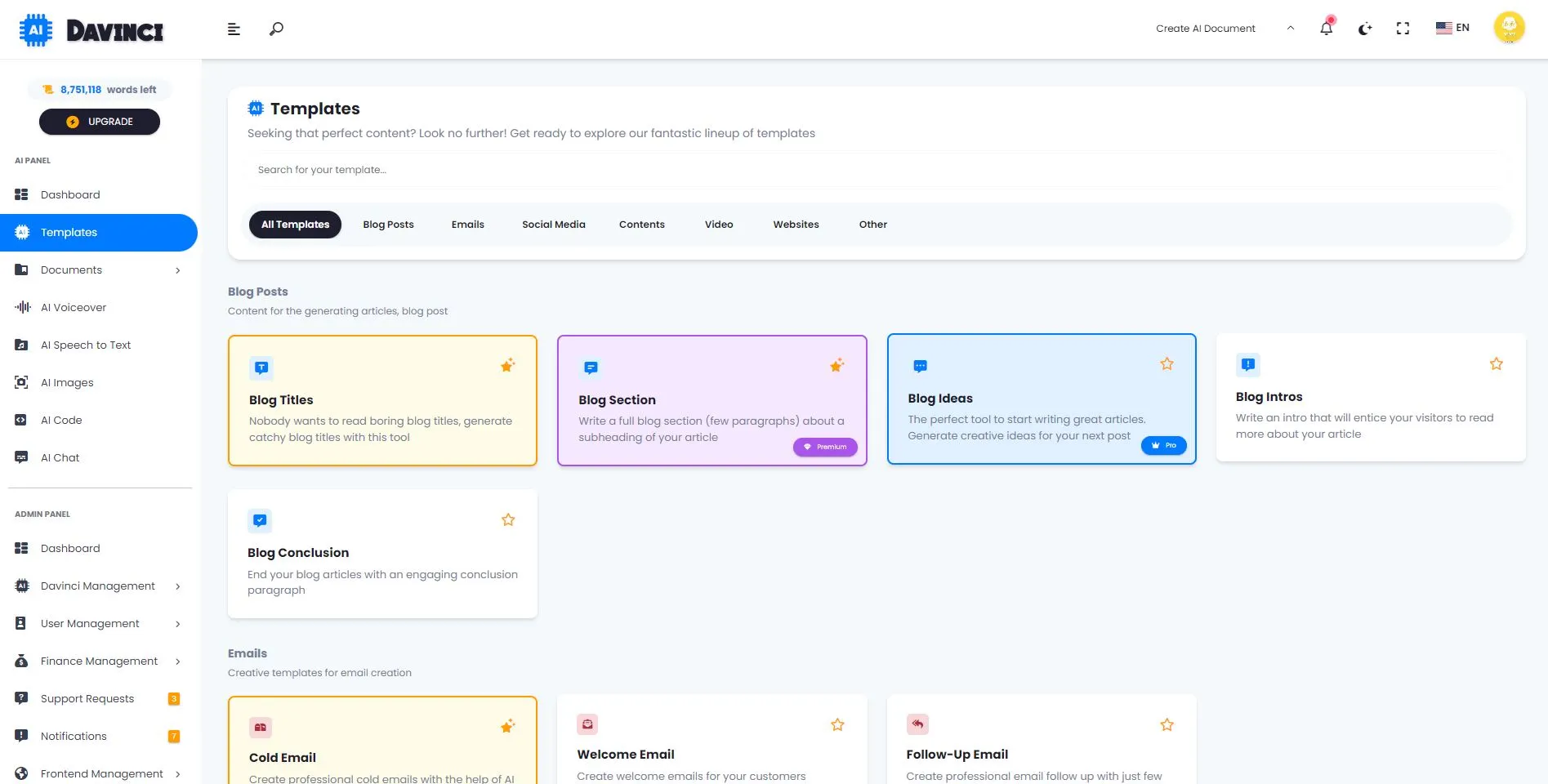Enter fullscreen mode via expand icon
This screenshot has width=1548, height=784.
1403,29
